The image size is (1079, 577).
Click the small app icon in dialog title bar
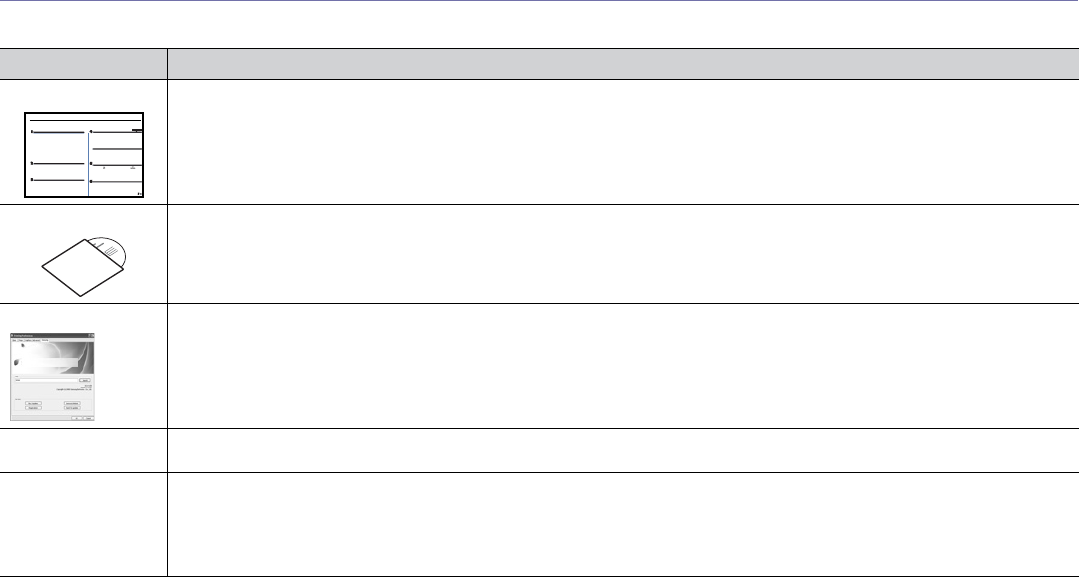tap(12, 335)
